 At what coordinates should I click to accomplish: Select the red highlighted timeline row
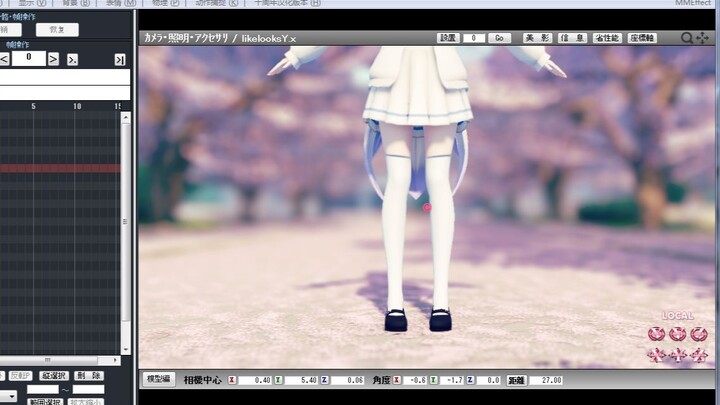pos(60,168)
